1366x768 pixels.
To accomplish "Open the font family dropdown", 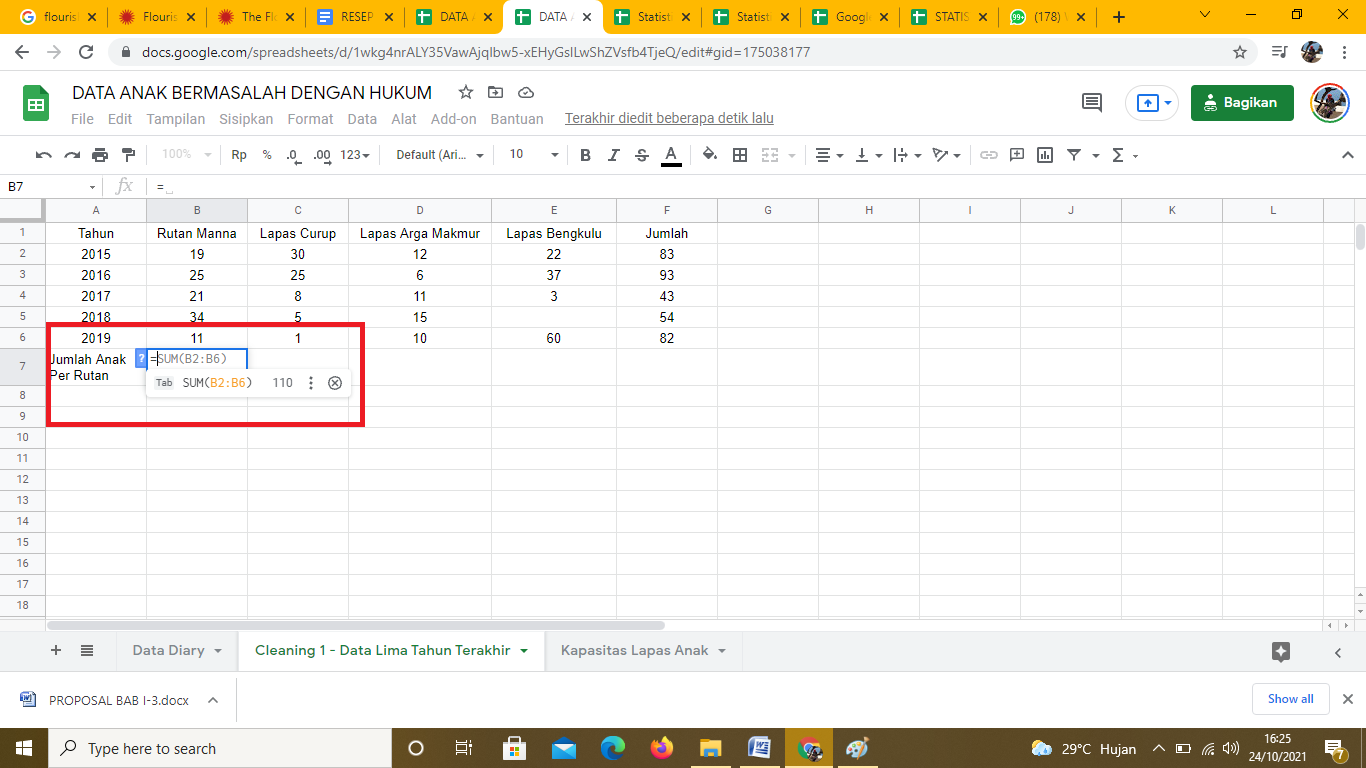I will tap(440, 155).
